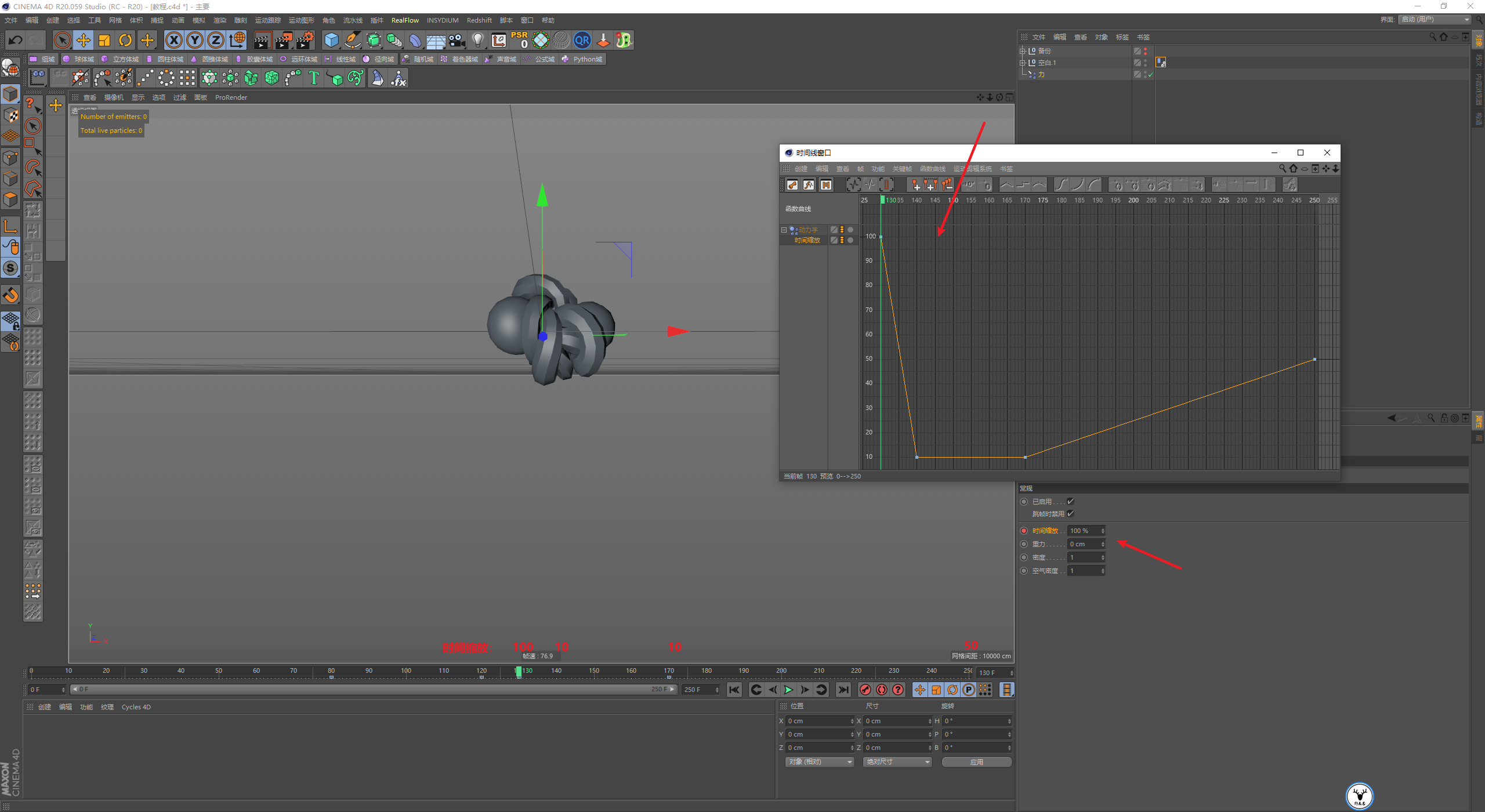The image size is (1485, 812).
Task: Click the 时间缩放 keyframe radio dot
Action: coord(1024,531)
